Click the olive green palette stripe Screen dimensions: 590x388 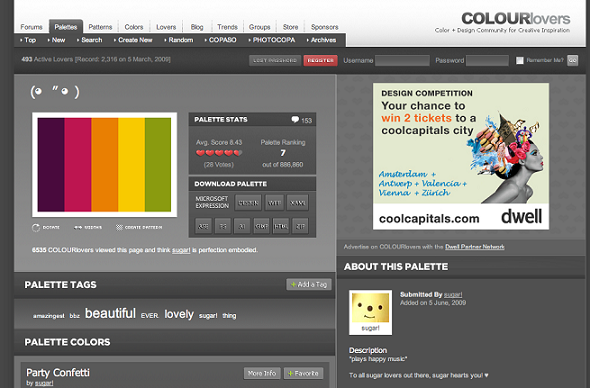coord(158,164)
